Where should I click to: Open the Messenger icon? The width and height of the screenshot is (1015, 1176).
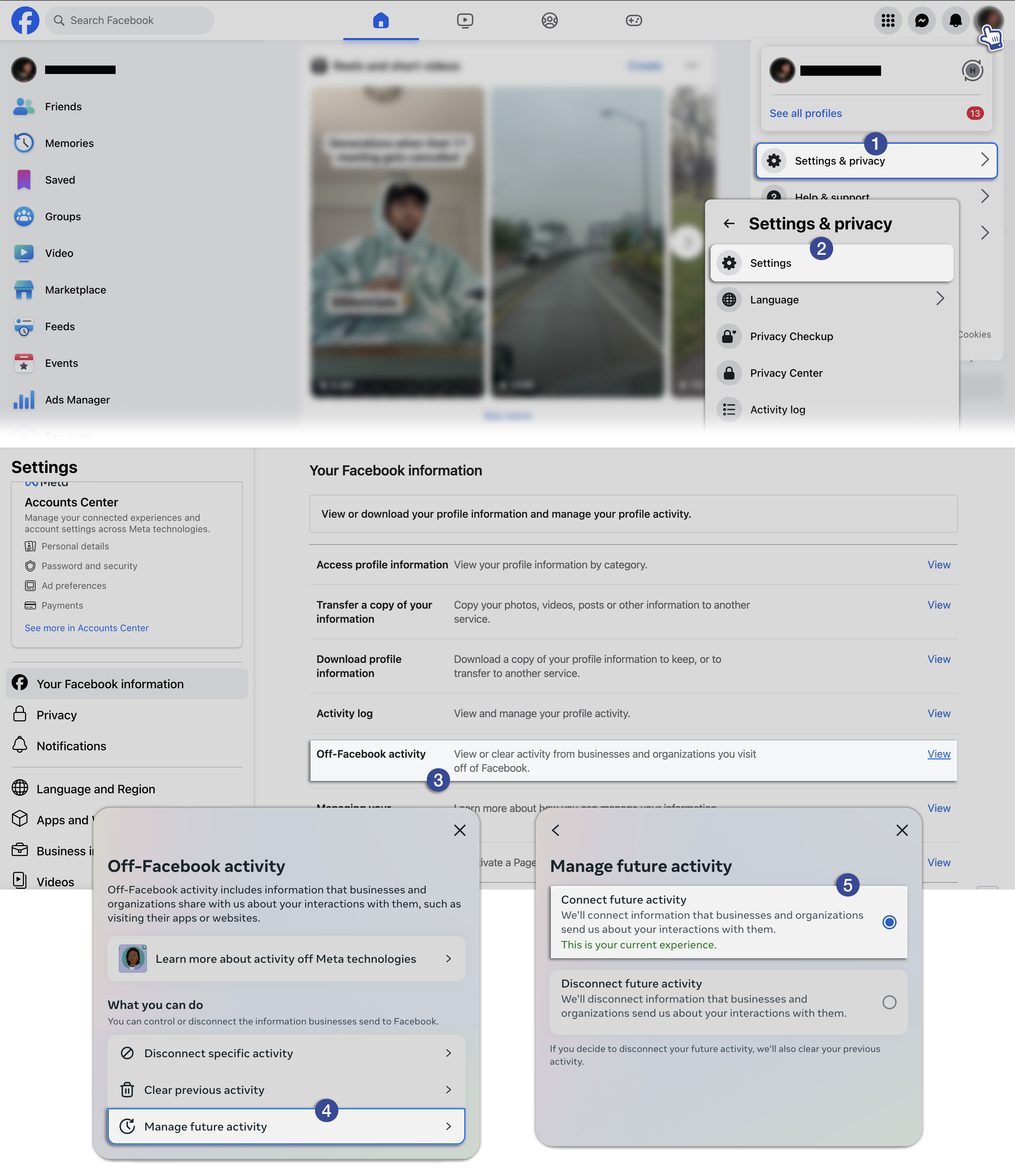click(x=922, y=20)
